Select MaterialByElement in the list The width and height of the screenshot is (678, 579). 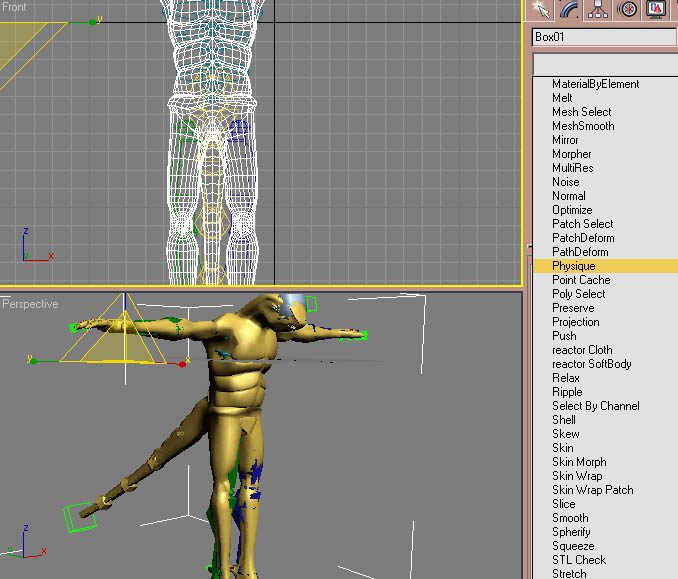(x=595, y=84)
